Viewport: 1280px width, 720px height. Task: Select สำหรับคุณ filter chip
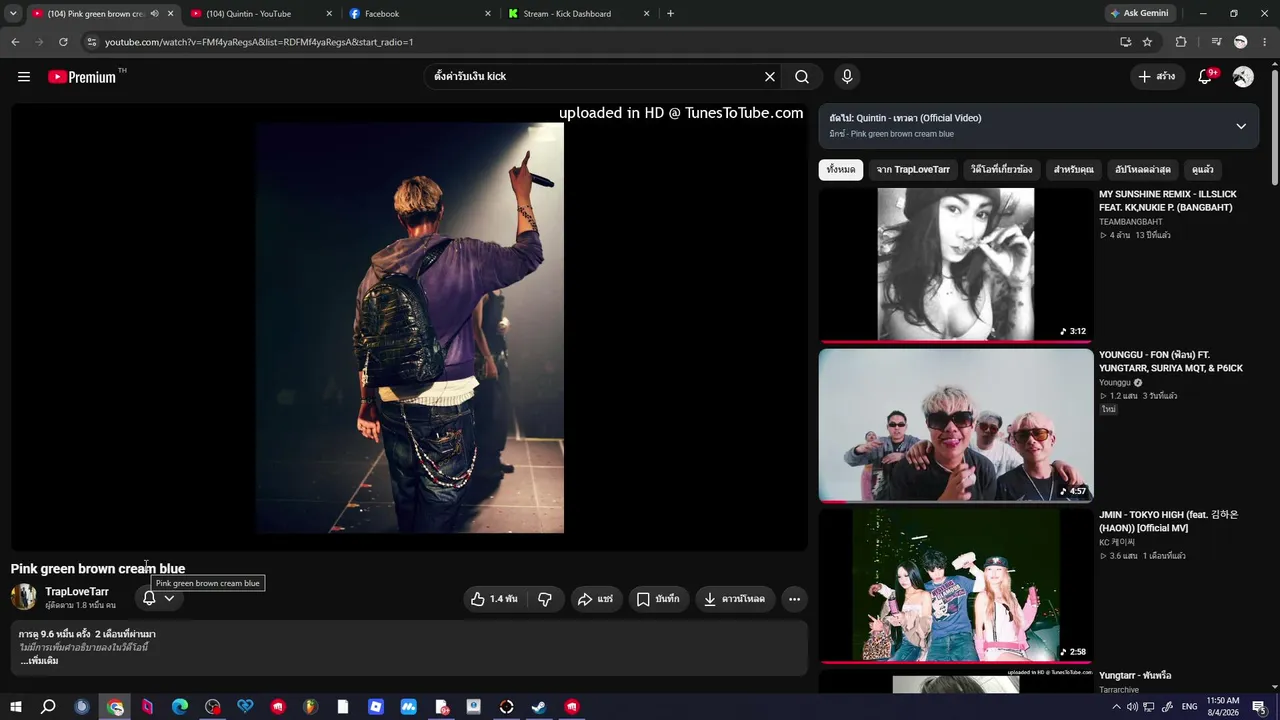[1074, 170]
